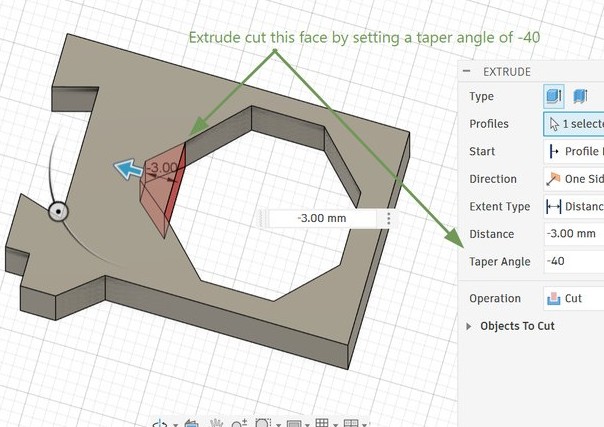The height and width of the screenshot is (427, 604).
Task: Collapse the EXTRUDE dialog with minus icon
Action: point(466,71)
